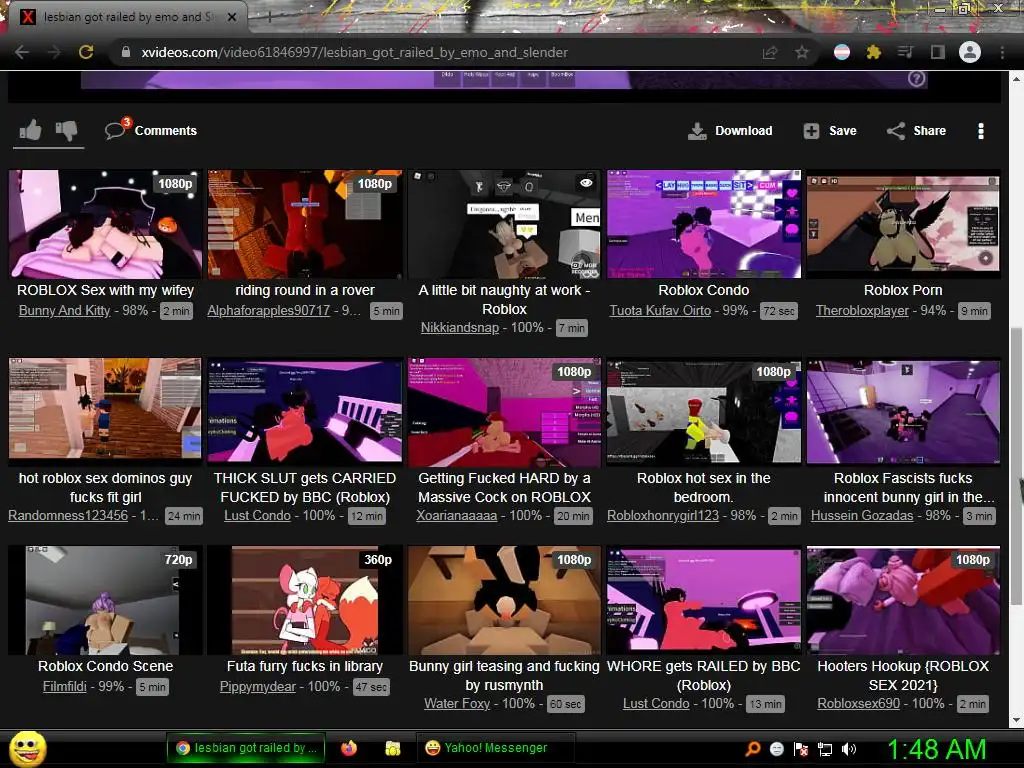The height and width of the screenshot is (768, 1024).
Task: Click the Download button
Action: [730, 131]
